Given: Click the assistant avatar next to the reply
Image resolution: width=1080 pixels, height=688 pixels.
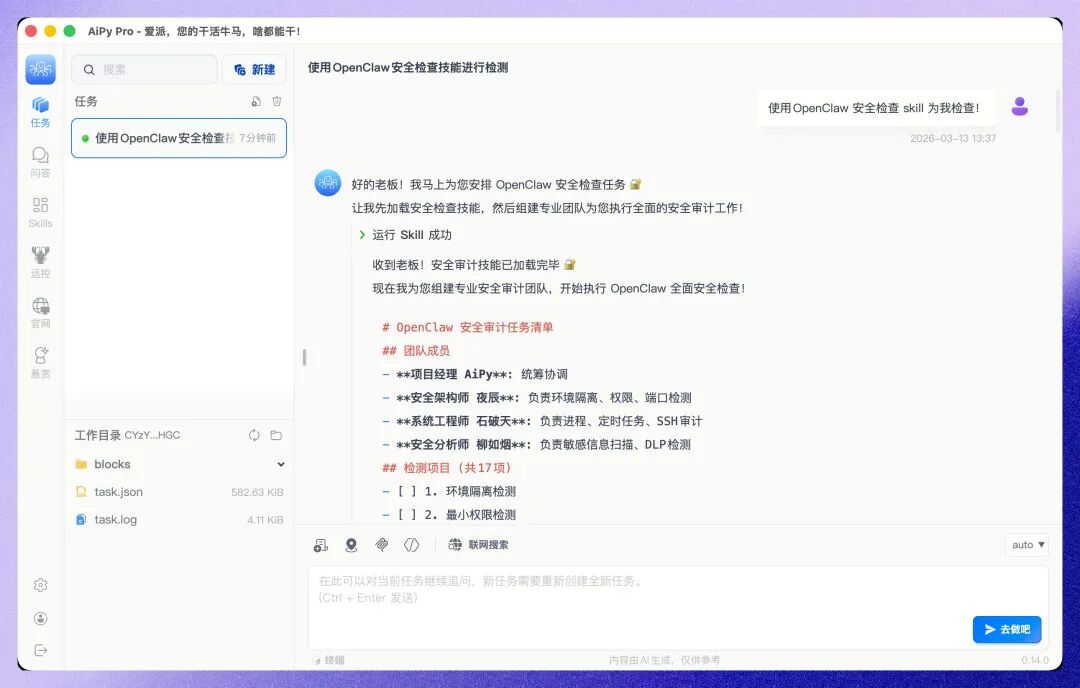Looking at the screenshot, I should (328, 183).
